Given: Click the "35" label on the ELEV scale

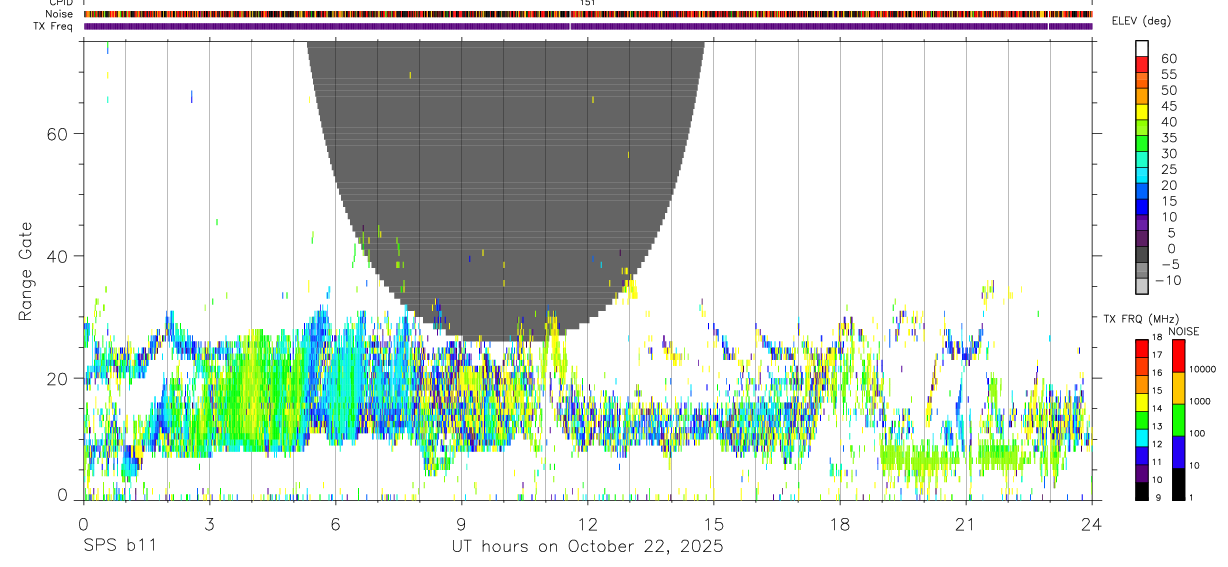Looking at the screenshot, I should (1168, 137).
